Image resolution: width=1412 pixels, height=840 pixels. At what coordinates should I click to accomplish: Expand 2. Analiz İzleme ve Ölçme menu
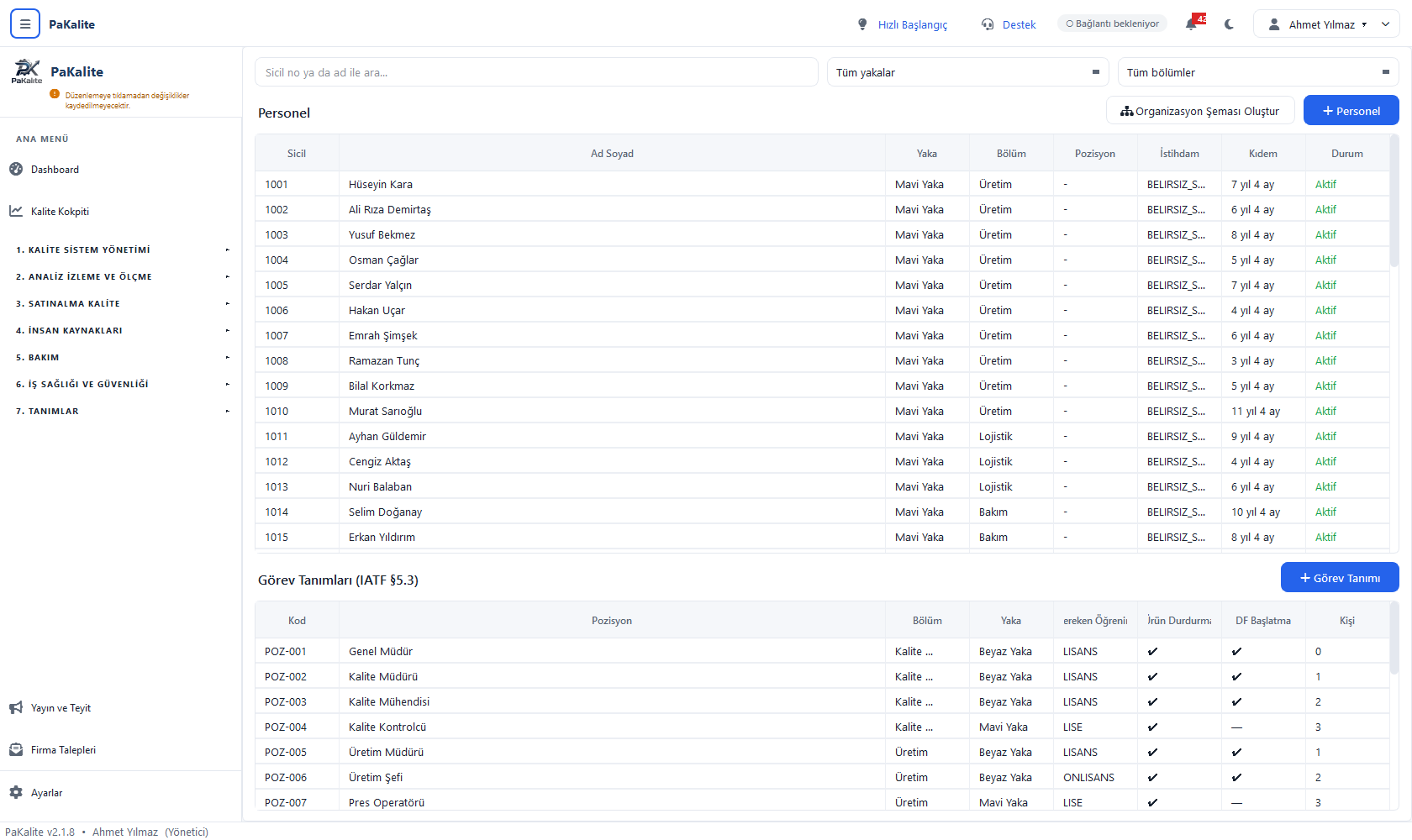pos(122,276)
